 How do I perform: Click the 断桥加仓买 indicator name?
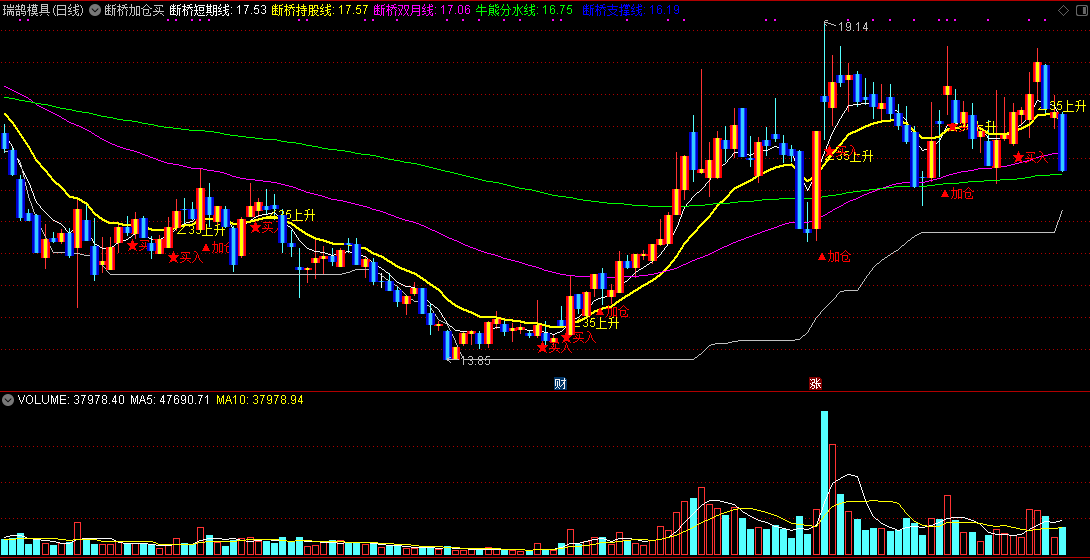click(135, 10)
